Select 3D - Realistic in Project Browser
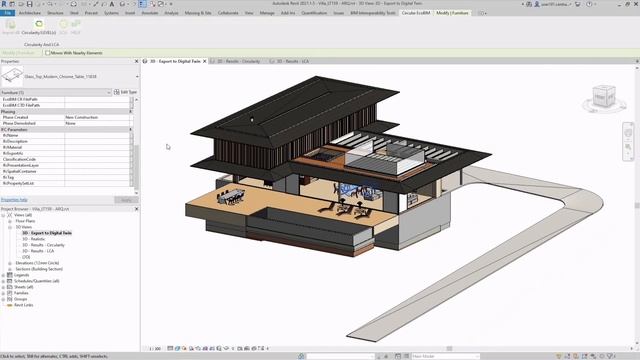The height and width of the screenshot is (360, 640). click(33, 239)
